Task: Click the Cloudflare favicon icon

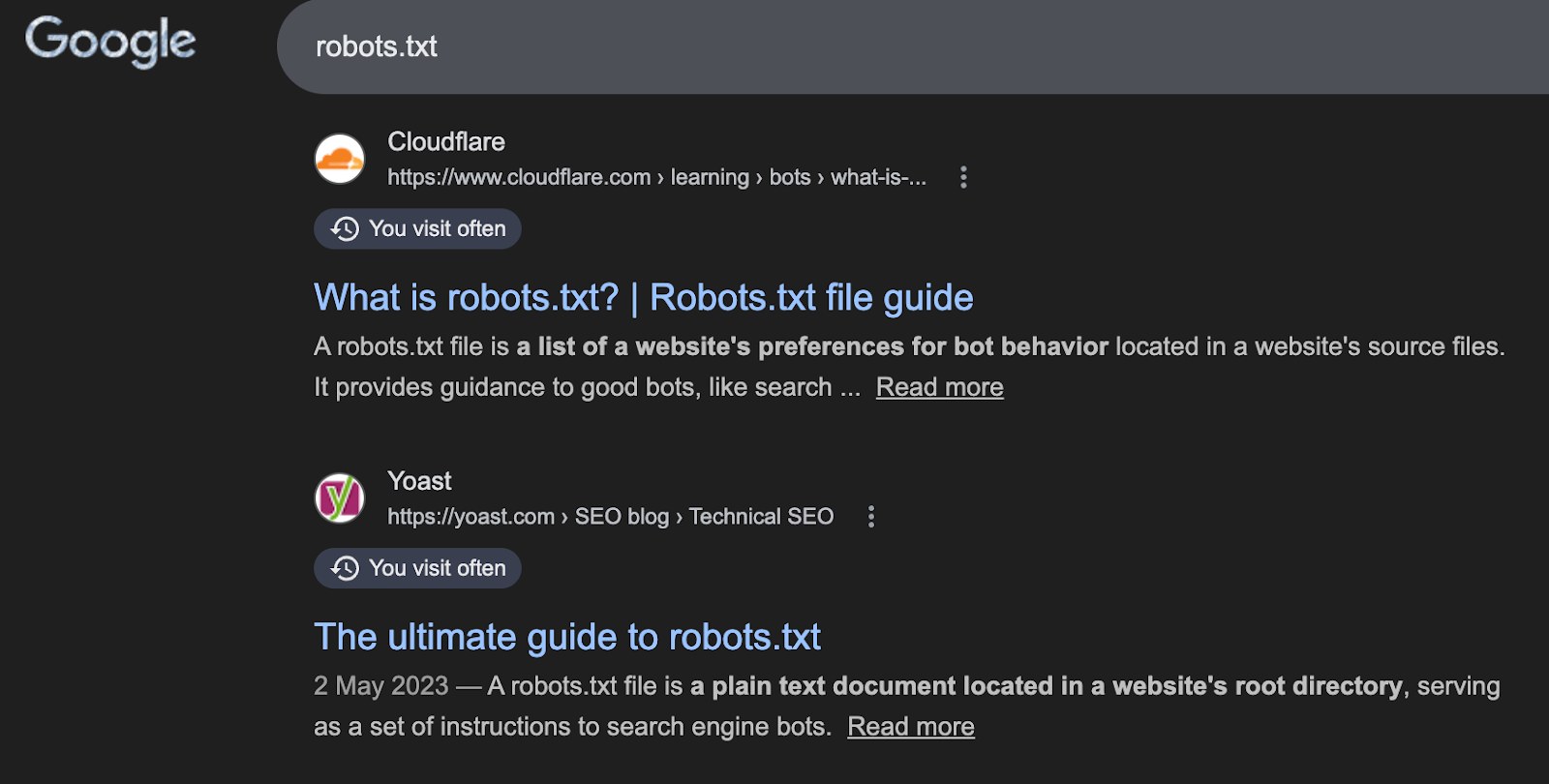Action: 340,158
